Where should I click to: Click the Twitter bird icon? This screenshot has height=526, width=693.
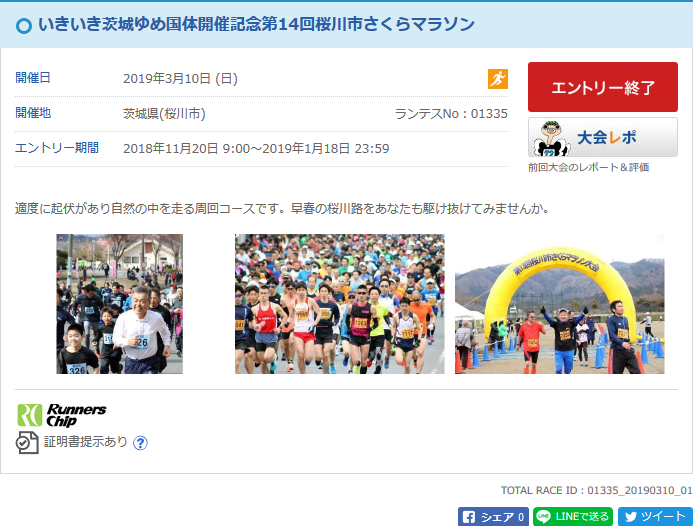(x=631, y=517)
